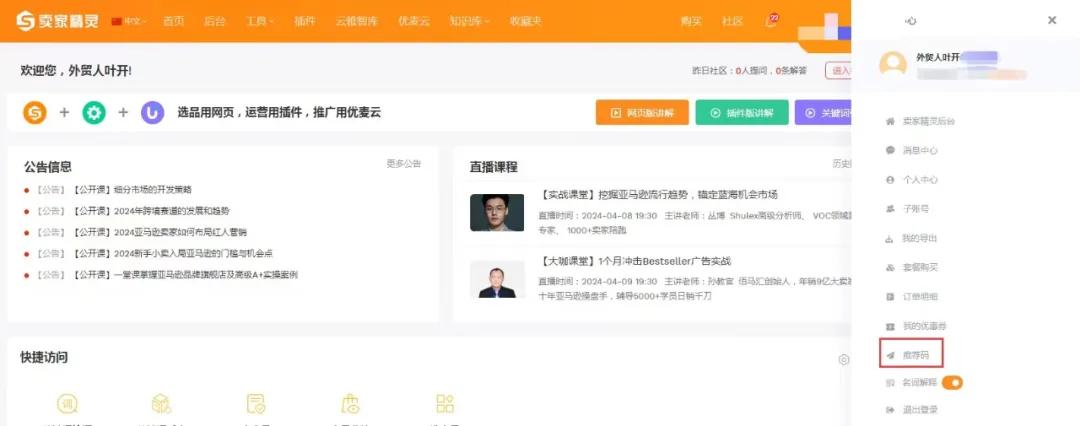The image size is (1080, 426).
Task: Open the 大咖课堂 Bestseller course title
Action: tap(634, 261)
